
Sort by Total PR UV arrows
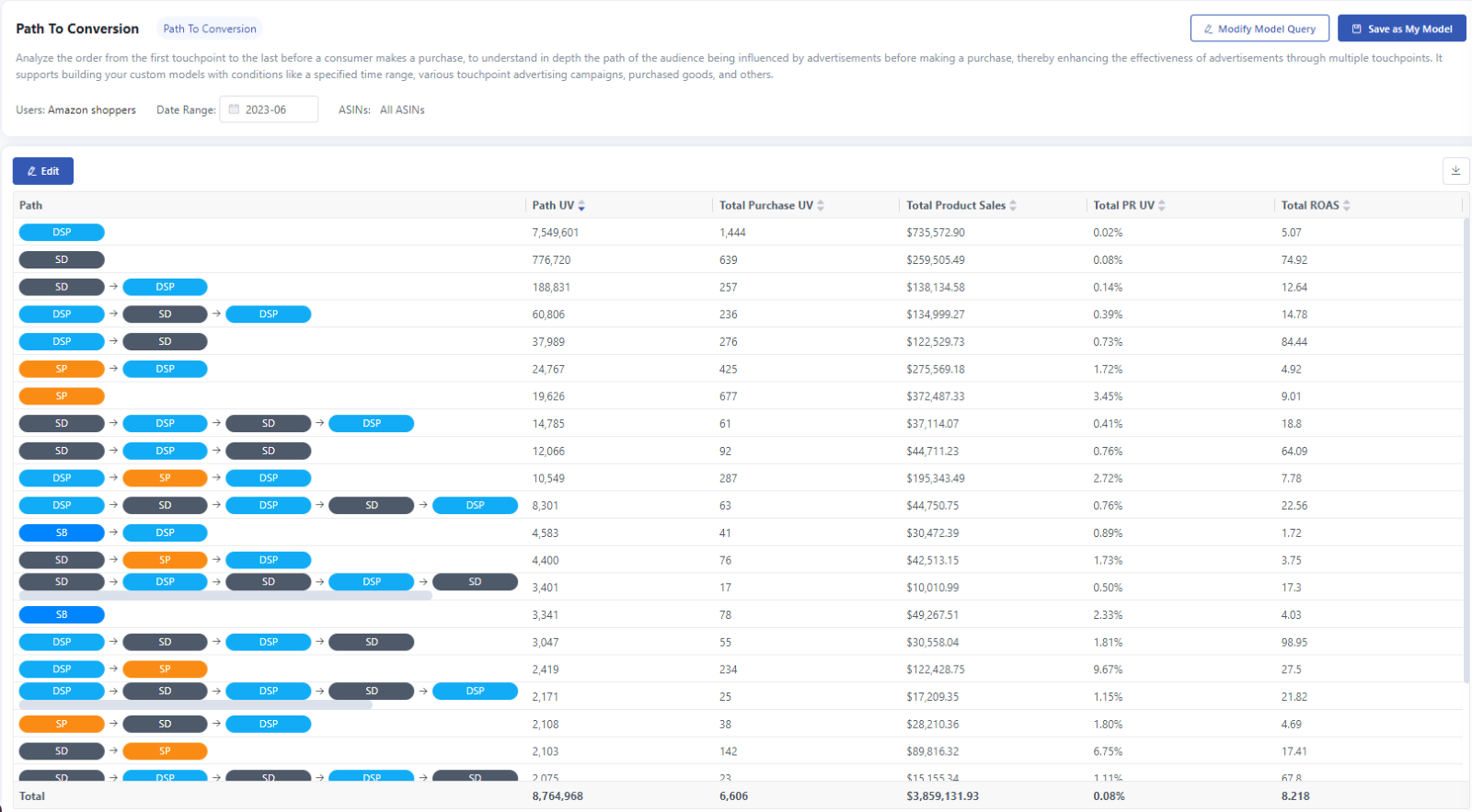point(1162,206)
